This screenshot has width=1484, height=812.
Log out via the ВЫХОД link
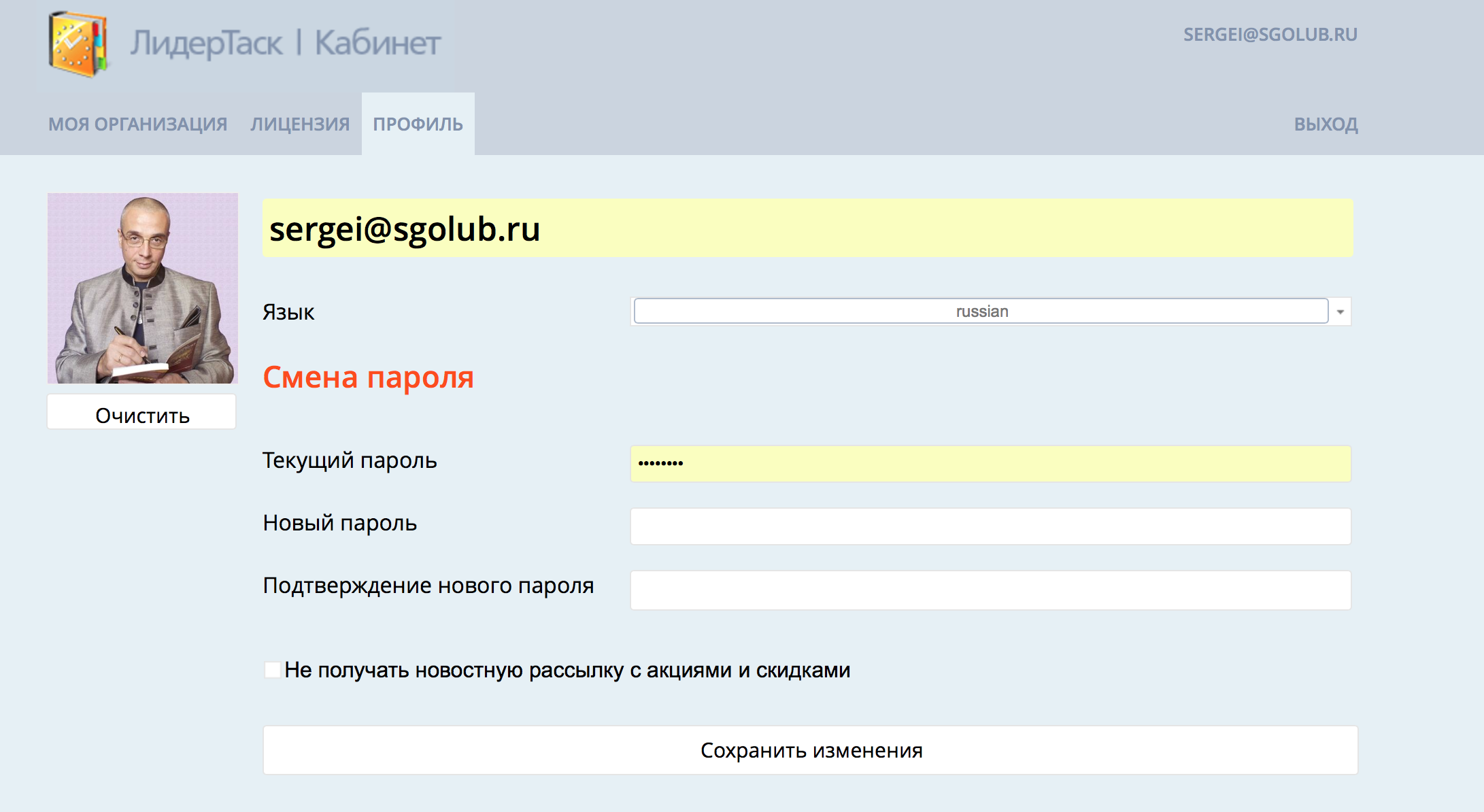[1326, 124]
